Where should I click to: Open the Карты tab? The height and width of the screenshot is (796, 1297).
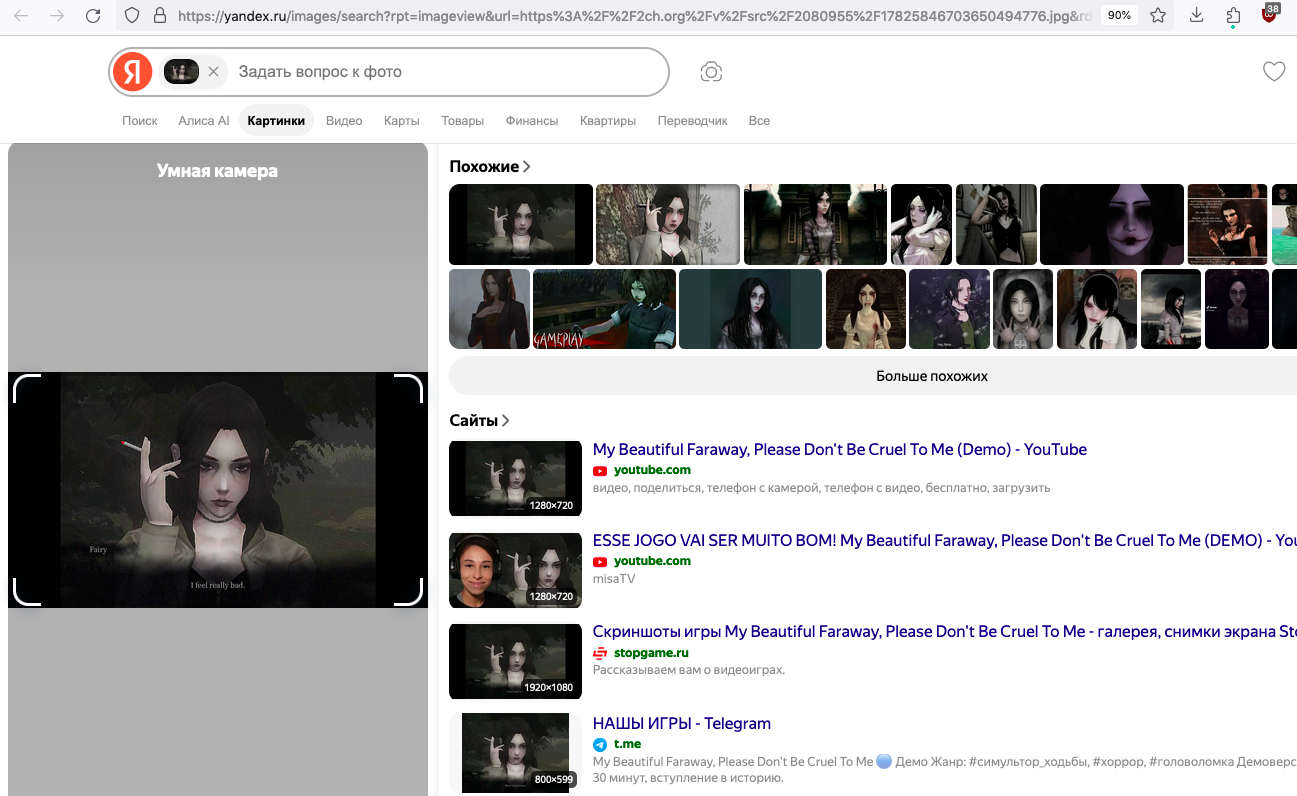point(402,121)
